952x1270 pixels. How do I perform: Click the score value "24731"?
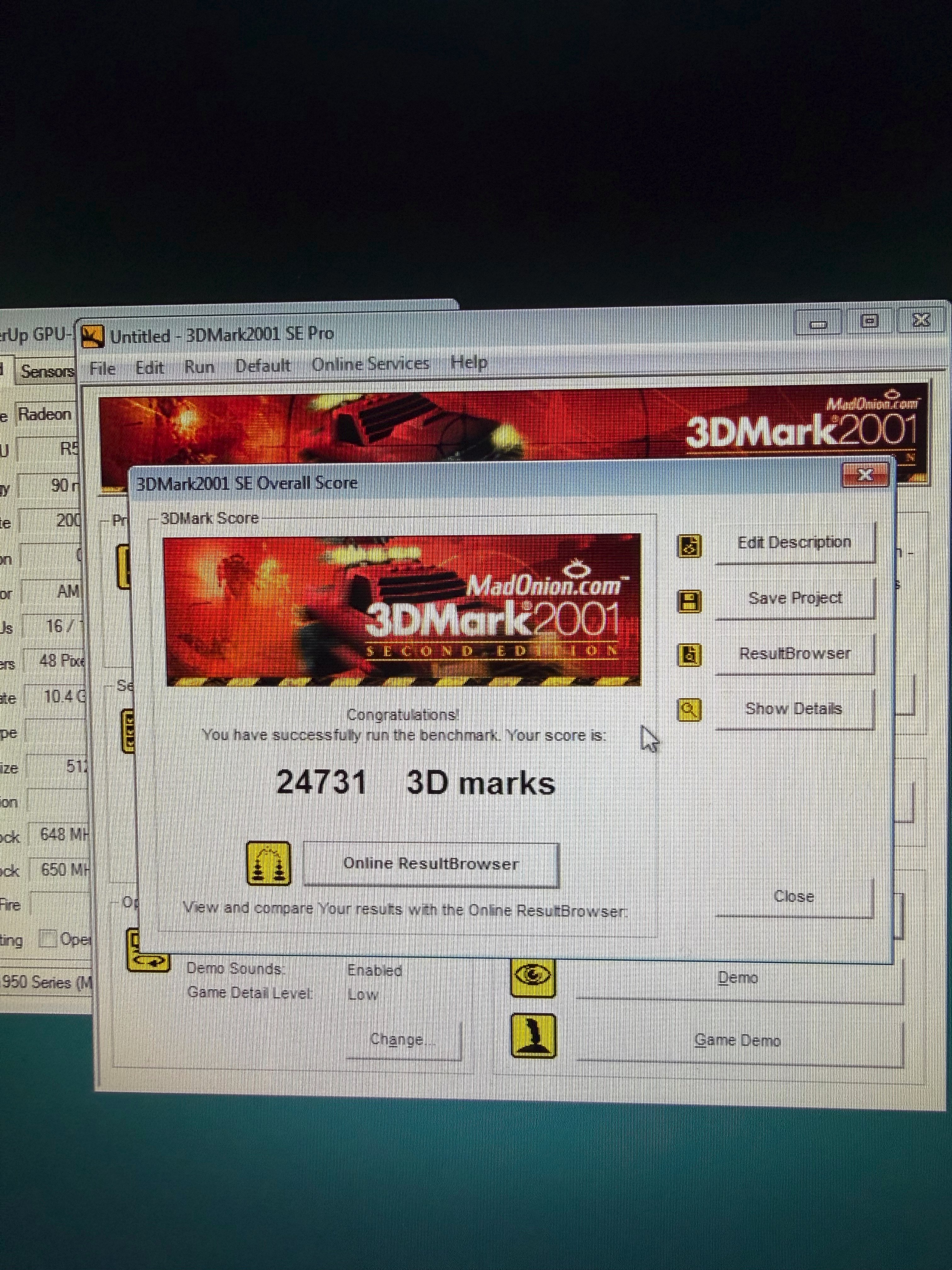[x=321, y=782]
